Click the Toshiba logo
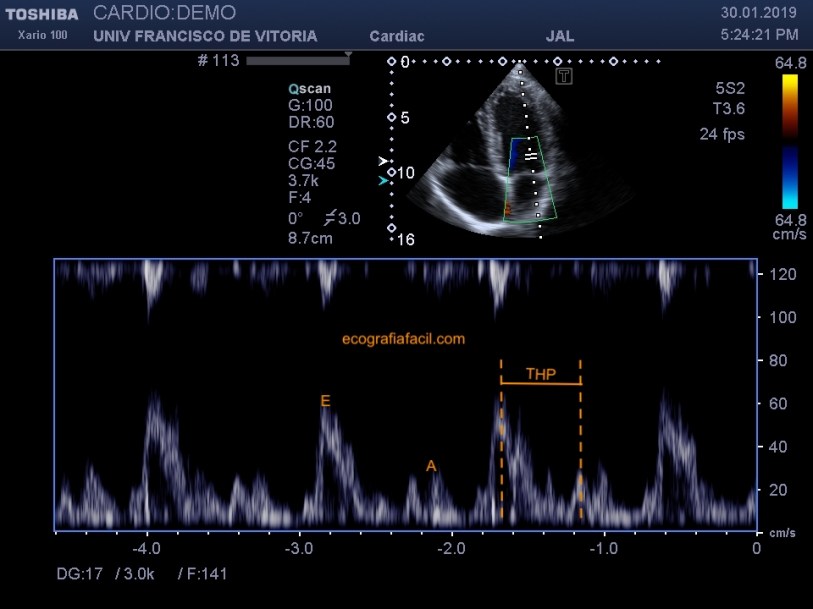The width and height of the screenshot is (813, 609). pyautogui.click(x=42, y=14)
